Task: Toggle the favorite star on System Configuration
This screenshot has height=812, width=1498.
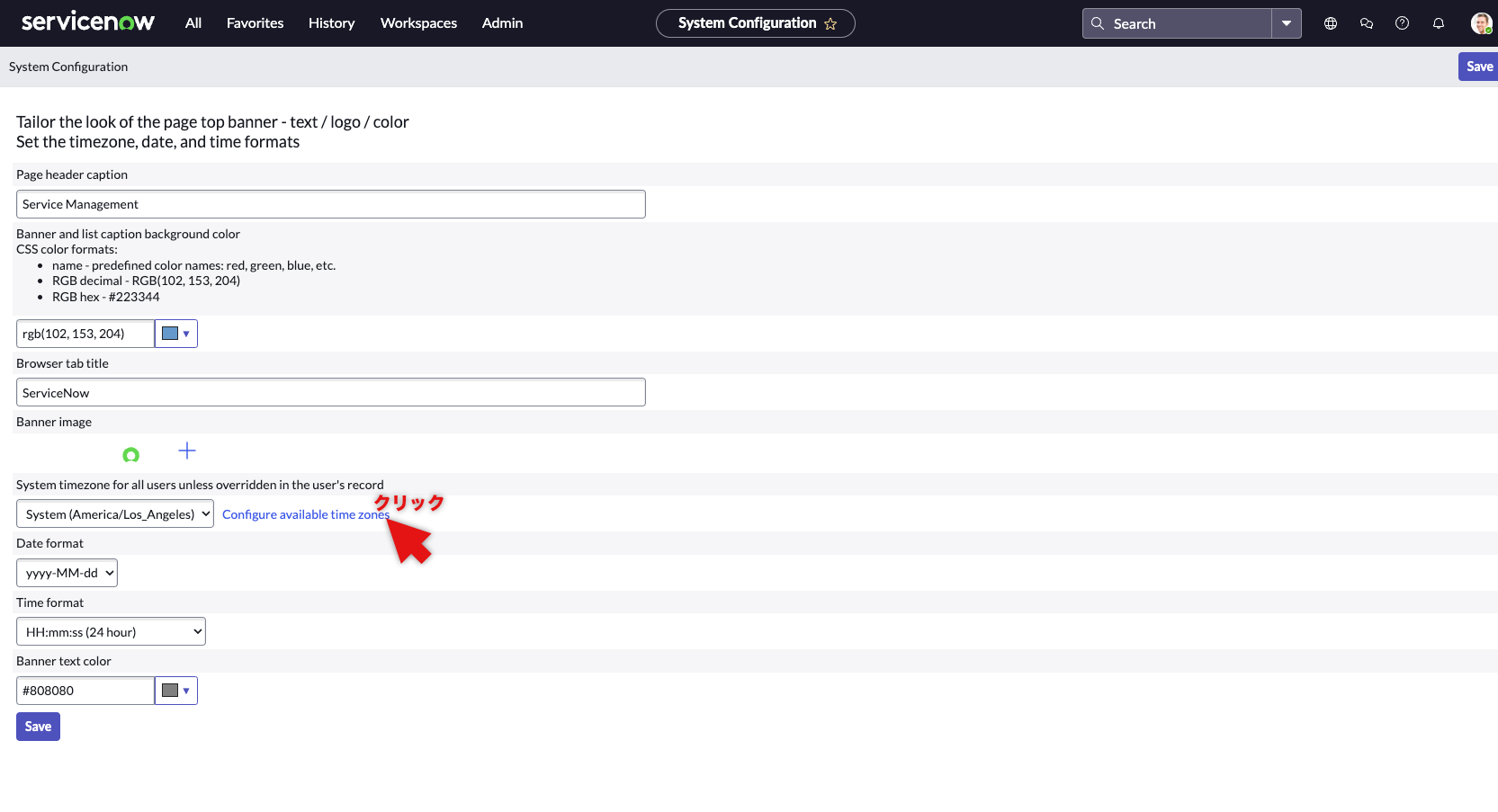Action: pos(832,24)
